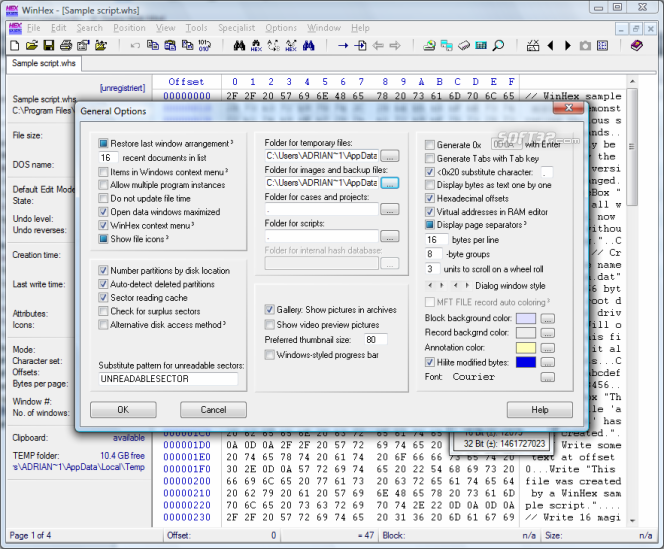Image resolution: width=664 pixels, height=549 pixels.
Task: Click the black right triangle toolbar icon
Action: [x=568, y=45]
